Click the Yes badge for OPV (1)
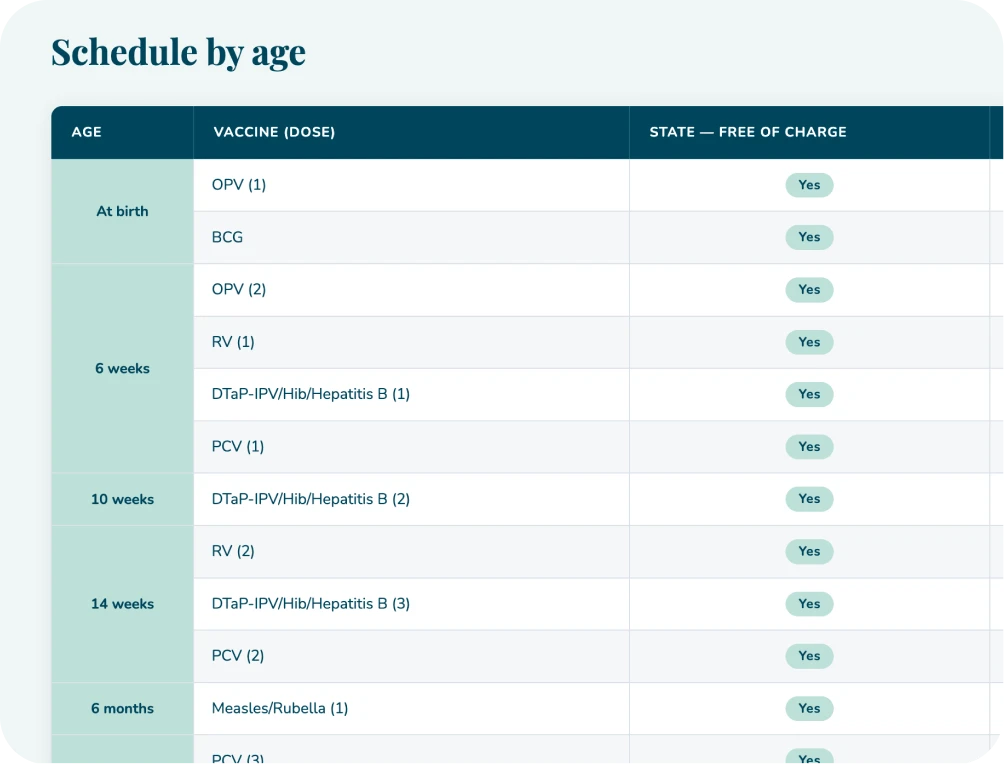The height and width of the screenshot is (765, 1004). [x=809, y=185]
